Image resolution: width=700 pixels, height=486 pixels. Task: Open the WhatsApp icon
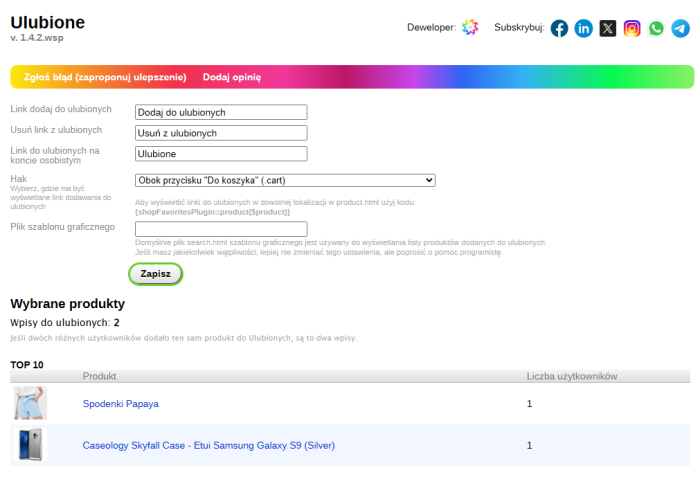point(656,28)
